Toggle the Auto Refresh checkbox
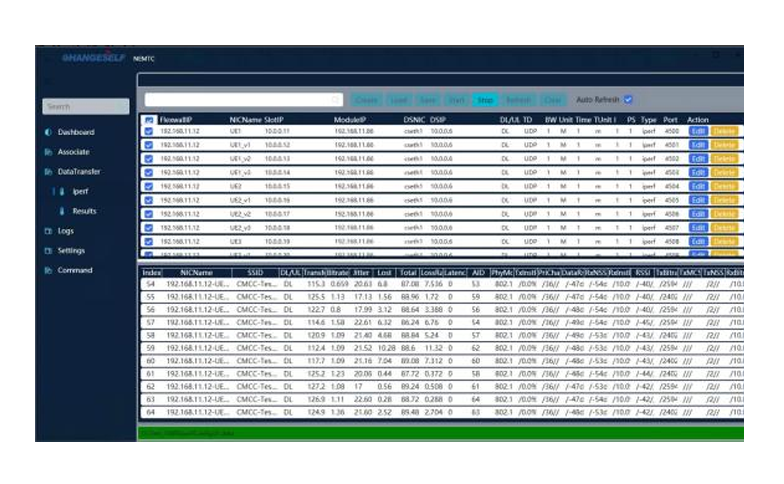 click(x=628, y=100)
